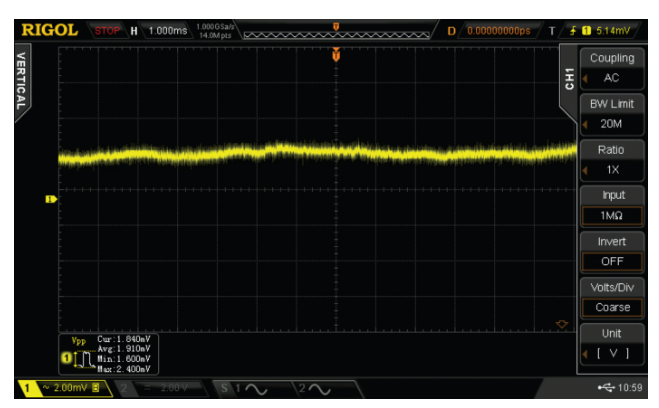Viewport: 659px width, 408px height.
Task: Click the USB connection icon
Action: [606, 387]
